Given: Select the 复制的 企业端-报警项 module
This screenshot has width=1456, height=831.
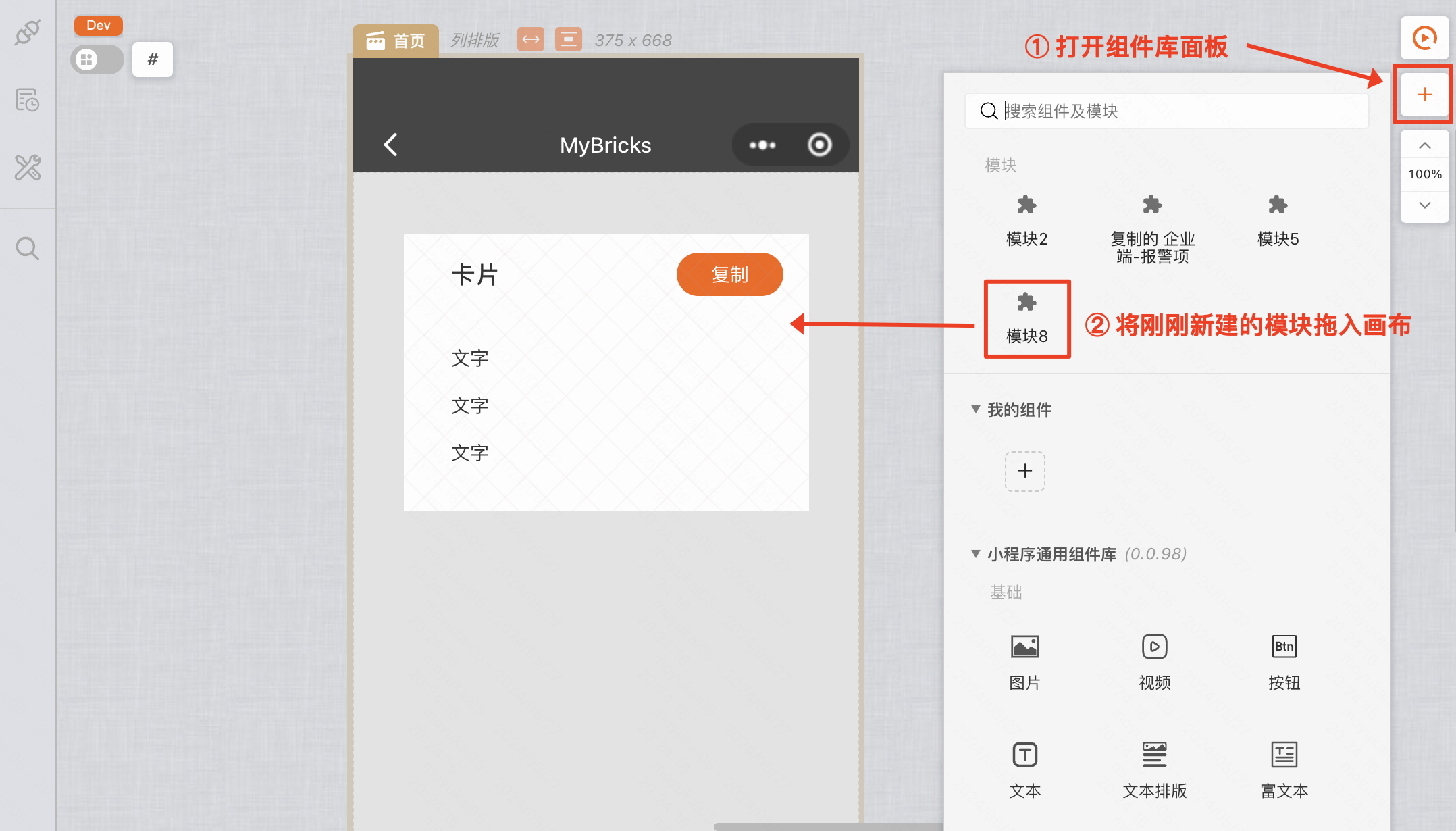Looking at the screenshot, I should (1152, 228).
